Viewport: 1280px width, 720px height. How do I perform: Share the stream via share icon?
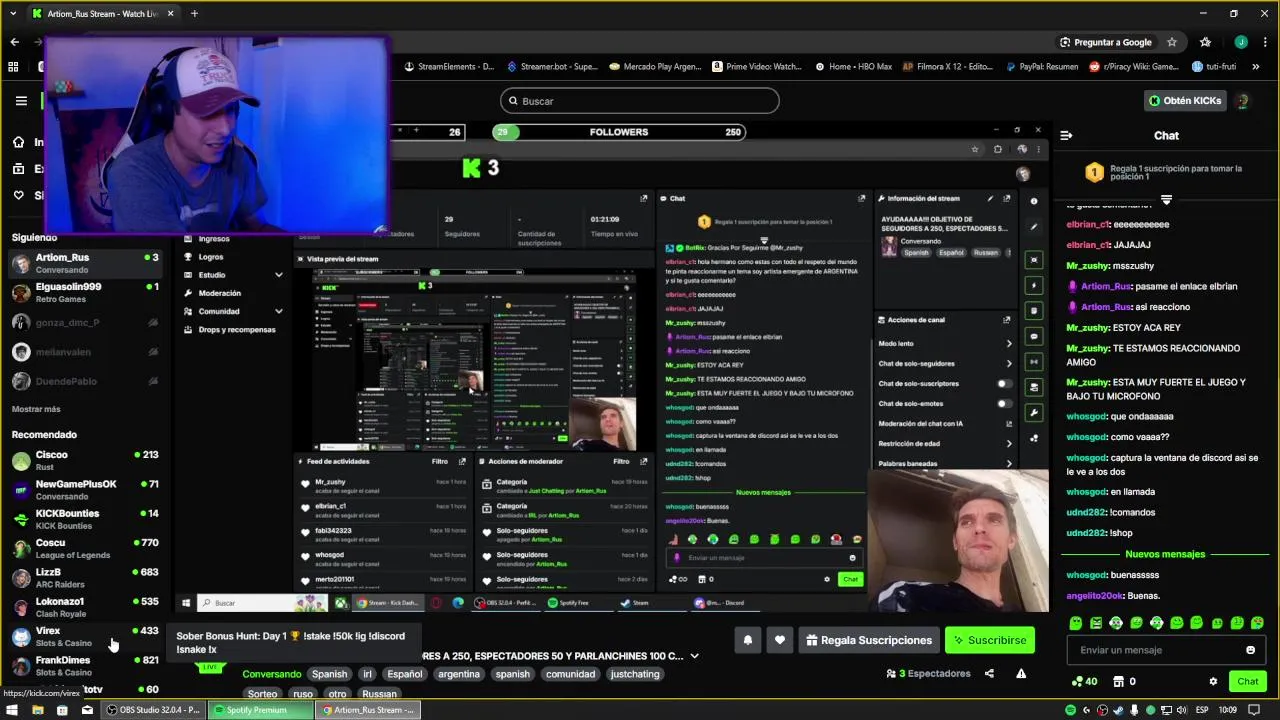pos(989,673)
